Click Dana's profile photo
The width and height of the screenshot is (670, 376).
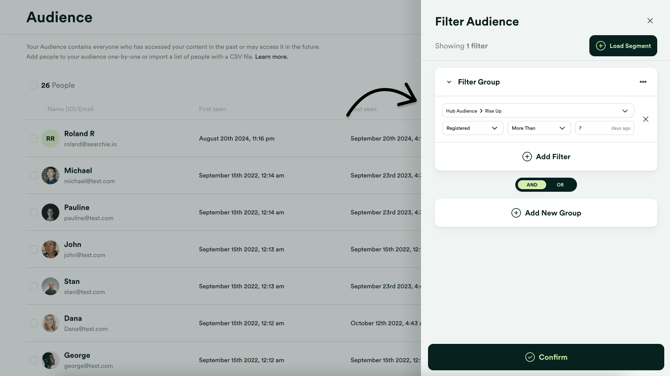coord(50,323)
